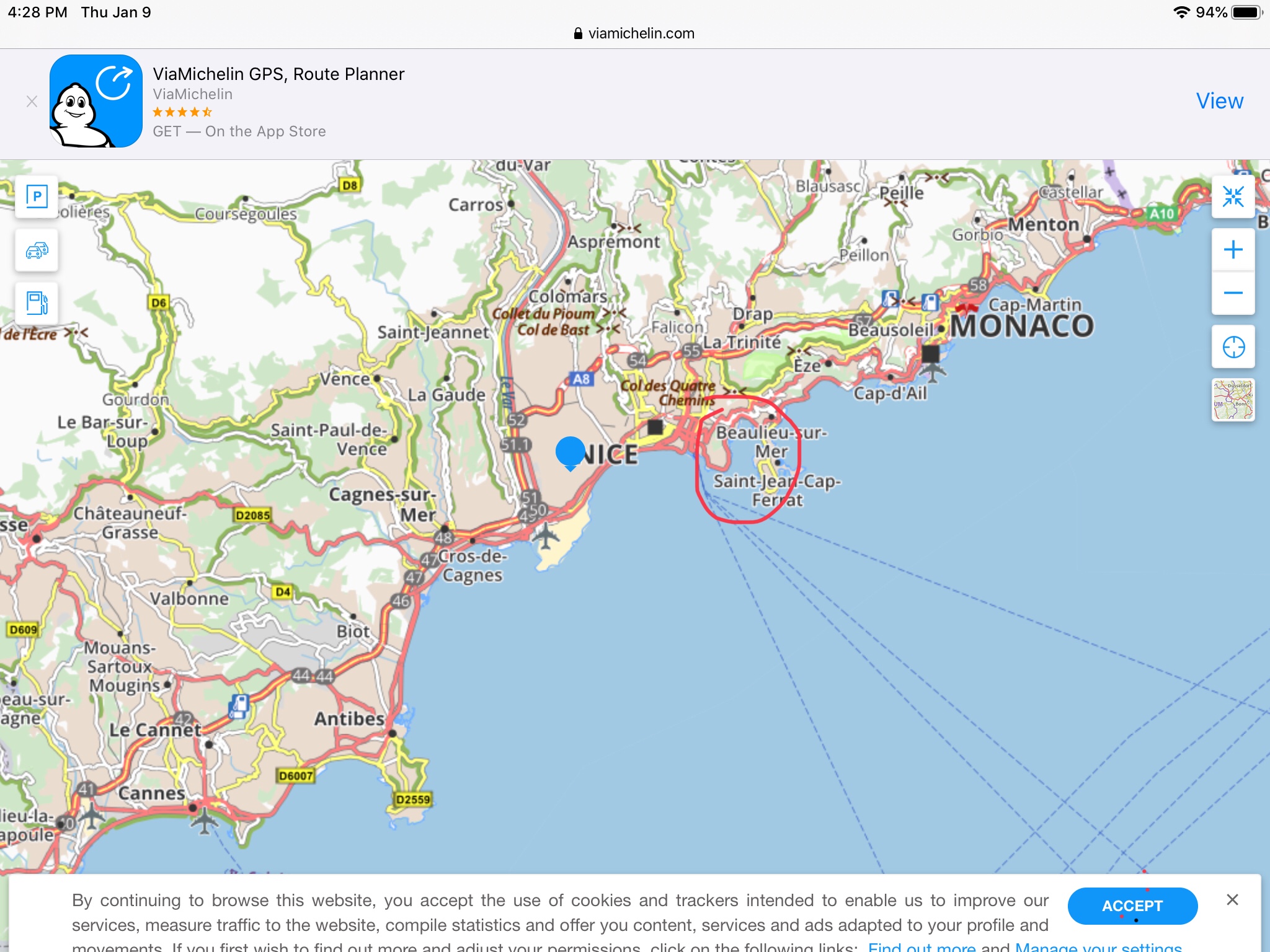Toggle the traffic layer button

click(x=37, y=250)
